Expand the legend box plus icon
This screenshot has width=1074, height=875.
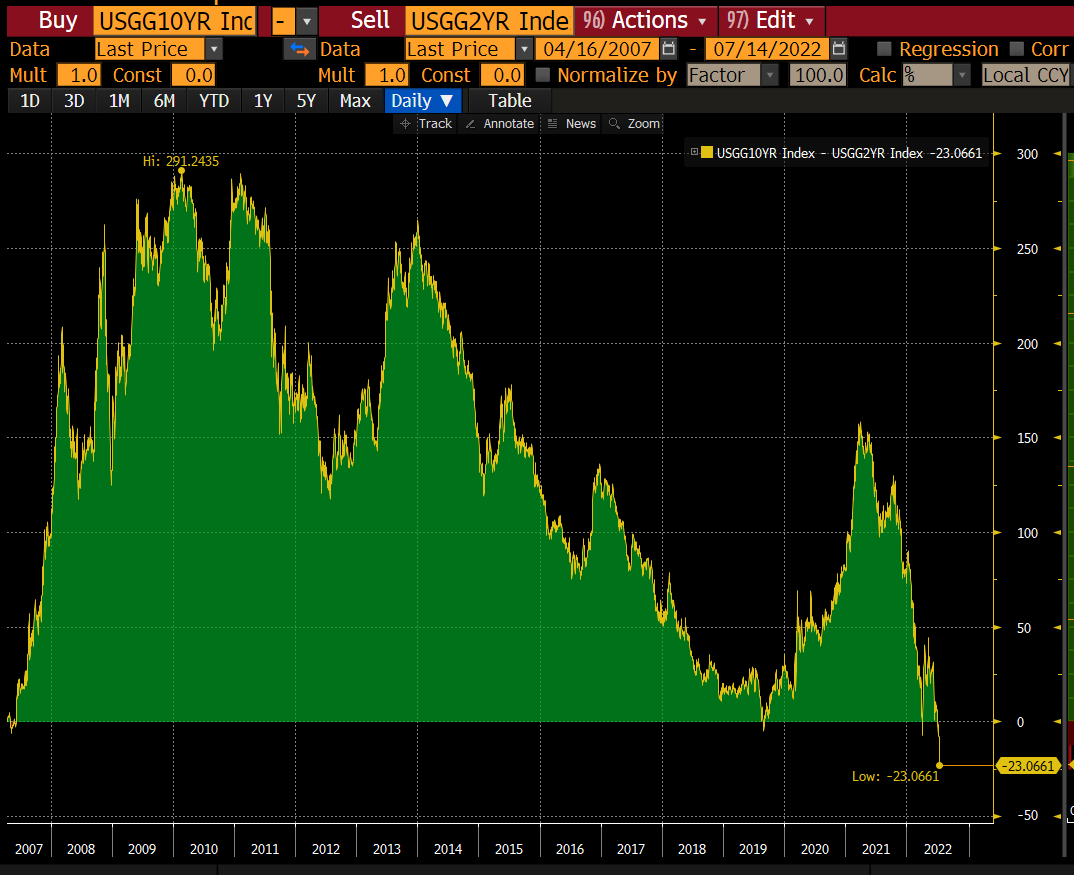(x=694, y=153)
